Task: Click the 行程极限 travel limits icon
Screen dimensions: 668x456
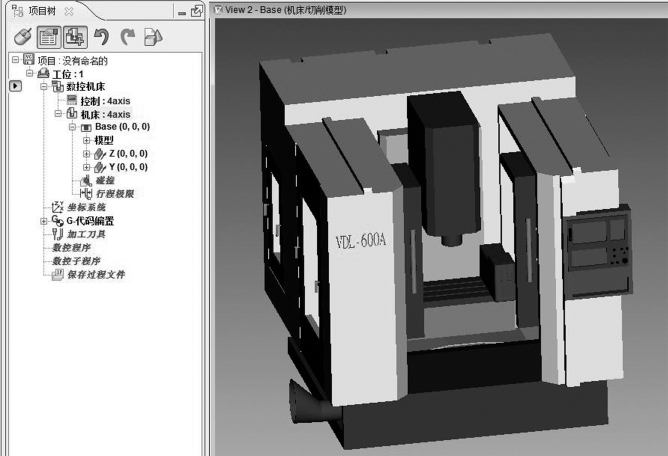Action: pos(86,194)
